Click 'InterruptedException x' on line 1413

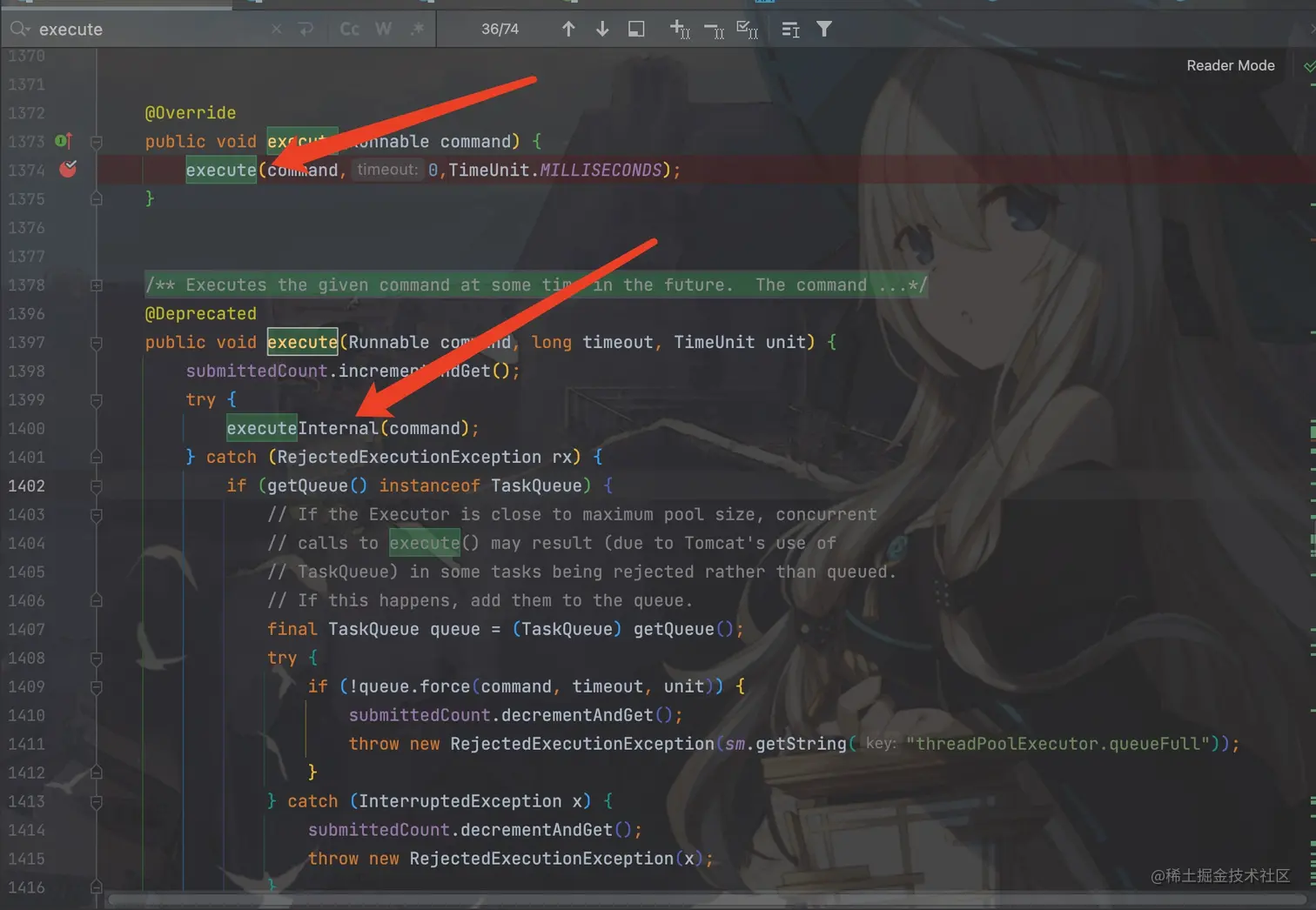pyautogui.click(x=470, y=801)
